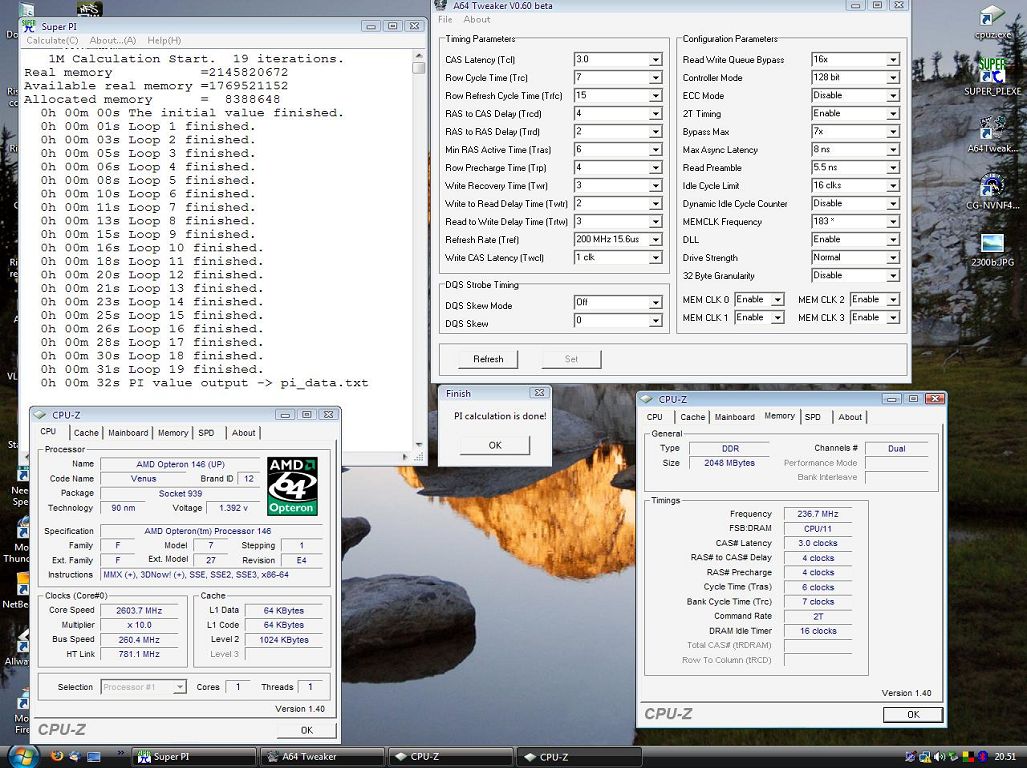The image size is (1027, 768).
Task: Click Refresh button in A64 Tweaker
Action: pyautogui.click(x=488, y=359)
